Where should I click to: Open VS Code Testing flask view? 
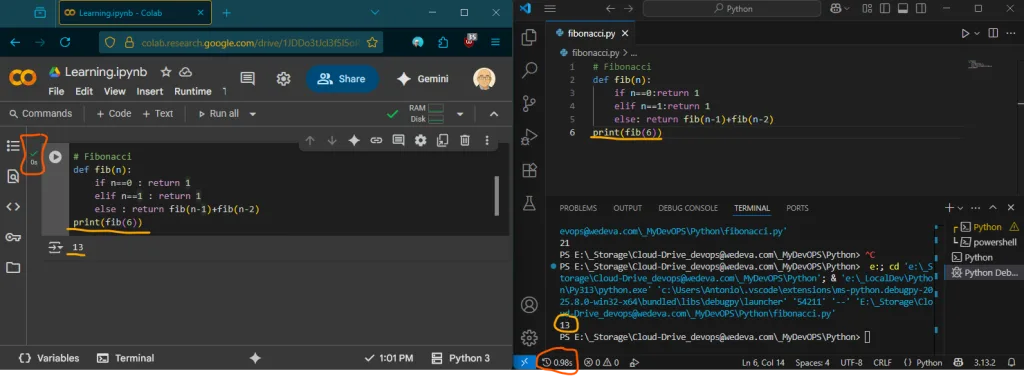coord(530,203)
